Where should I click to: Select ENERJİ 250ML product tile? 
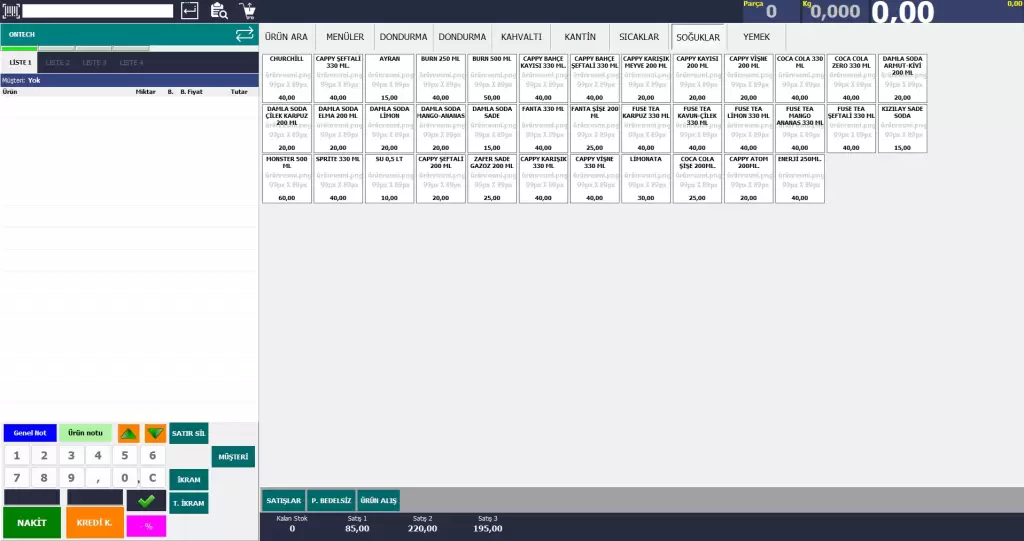pyautogui.click(x=800, y=179)
